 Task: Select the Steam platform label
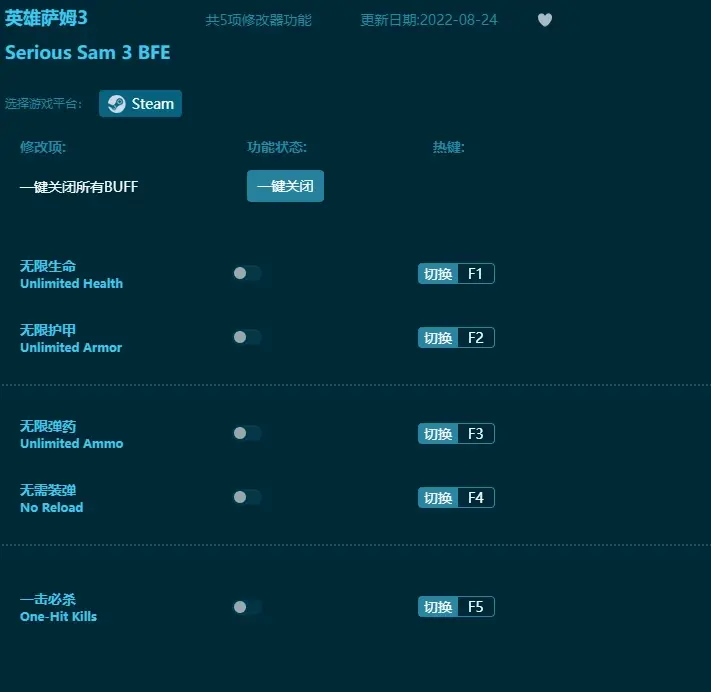coord(152,104)
